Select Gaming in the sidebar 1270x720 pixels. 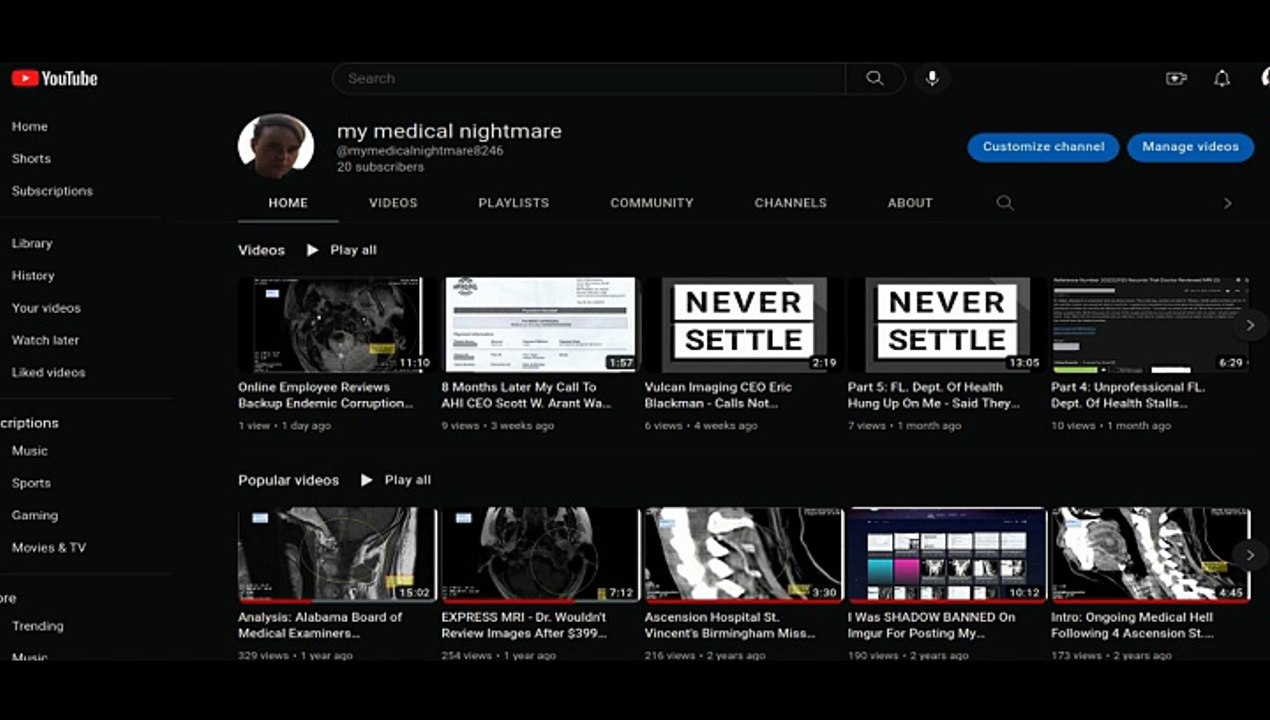click(35, 516)
